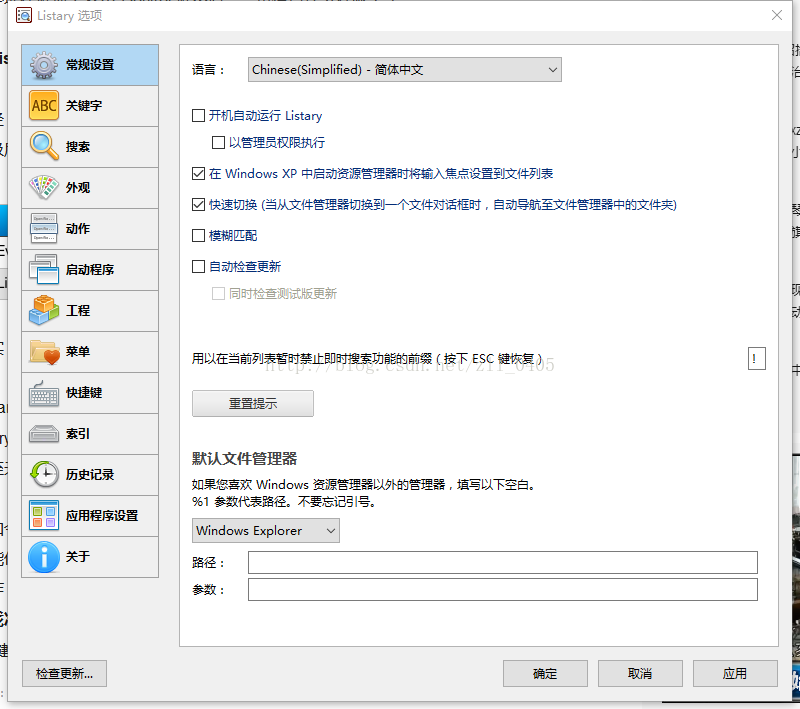Enable 开机自动运行 Listary checkbox
The width and height of the screenshot is (800, 709).
tap(198, 115)
